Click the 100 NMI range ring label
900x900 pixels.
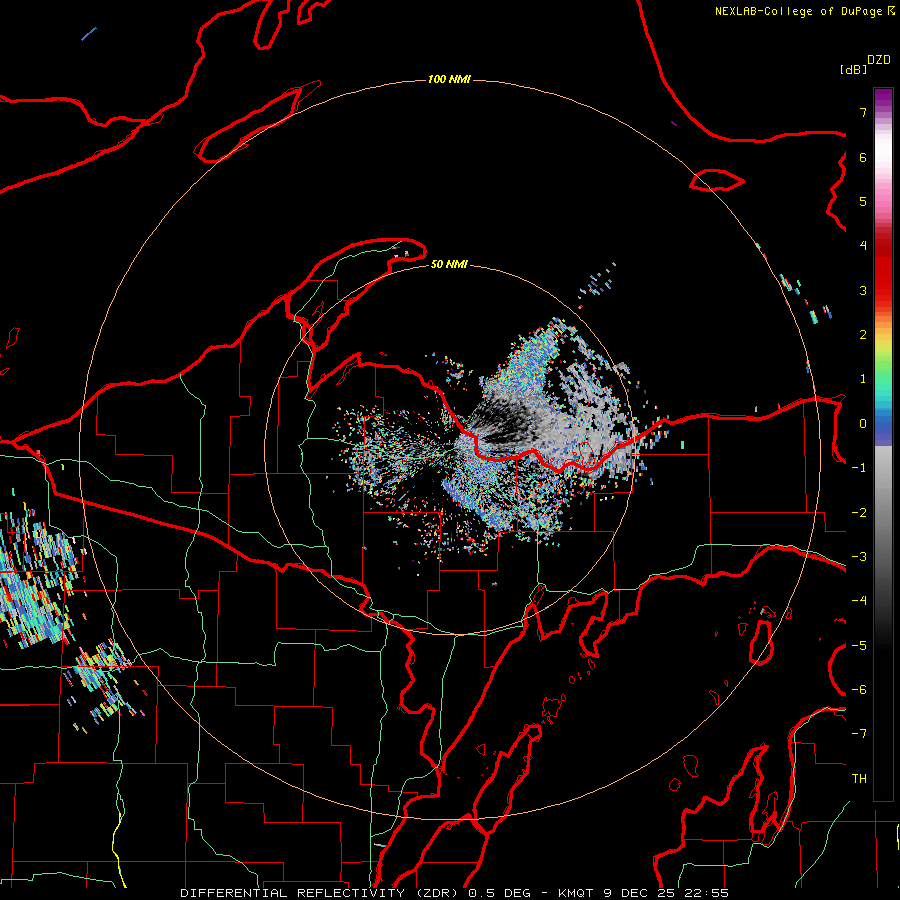(449, 79)
